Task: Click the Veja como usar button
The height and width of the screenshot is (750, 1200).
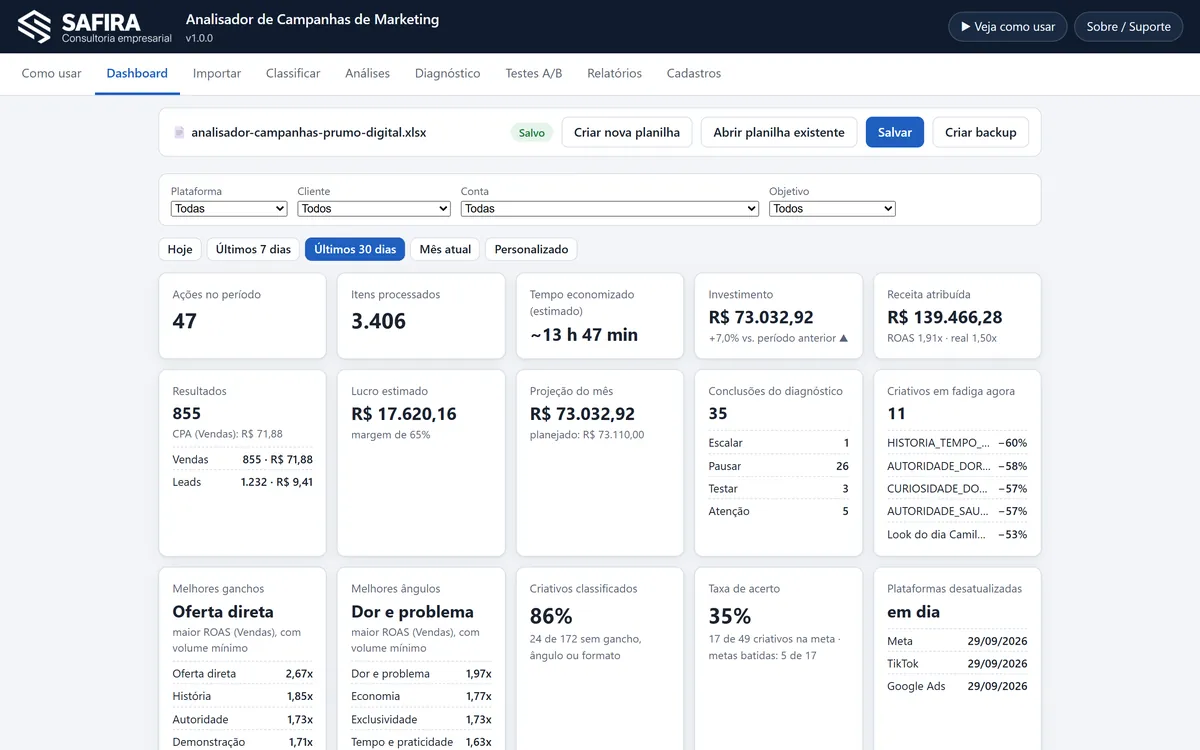Action: click(x=1008, y=27)
